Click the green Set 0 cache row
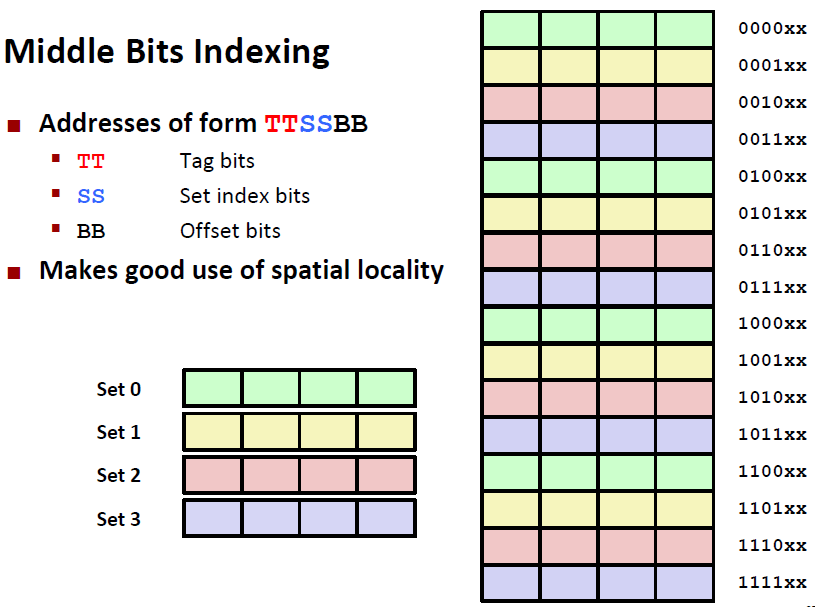The image size is (815, 607). point(299,388)
